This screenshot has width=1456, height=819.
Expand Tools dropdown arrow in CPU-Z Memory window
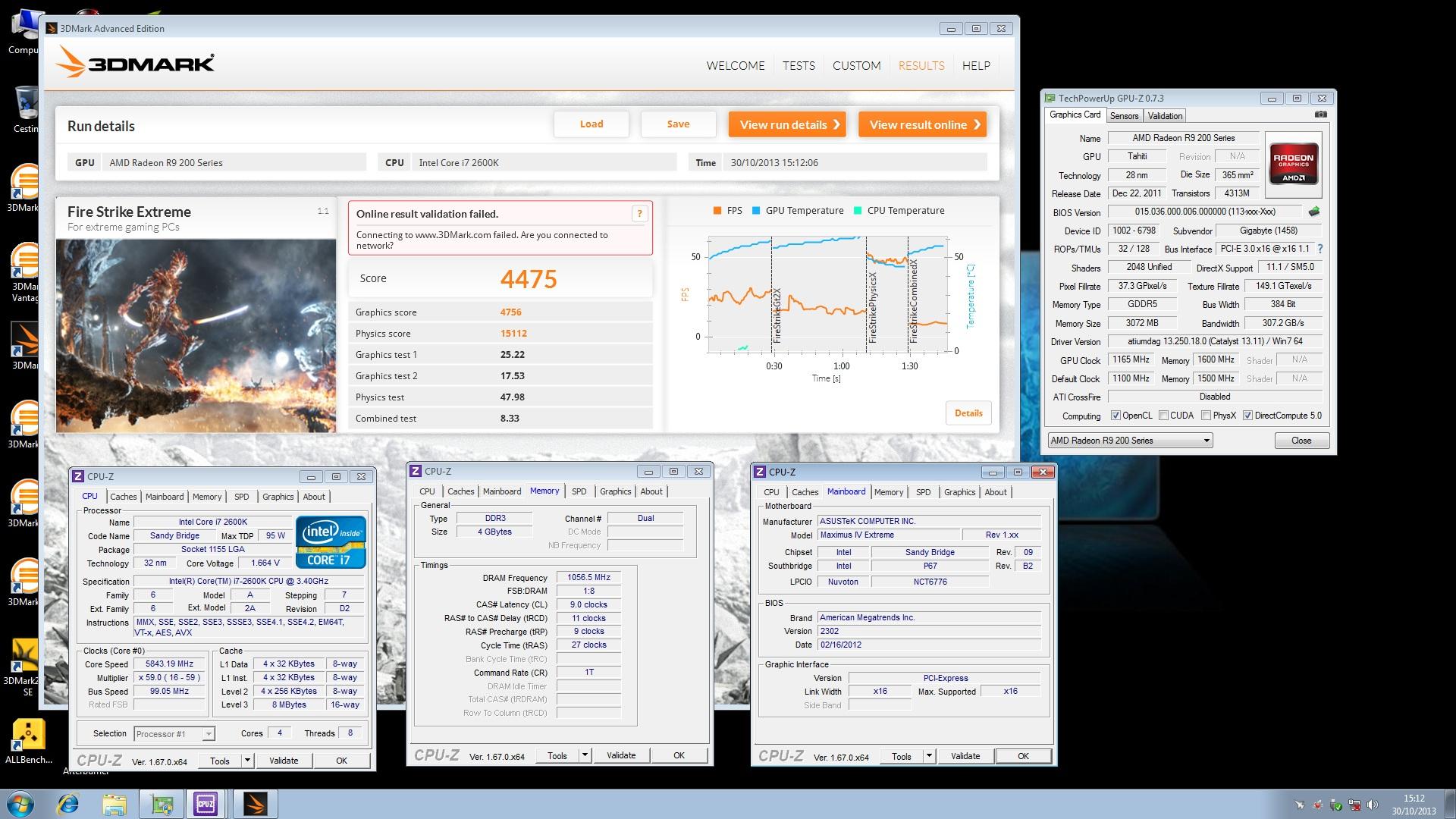(585, 755)
